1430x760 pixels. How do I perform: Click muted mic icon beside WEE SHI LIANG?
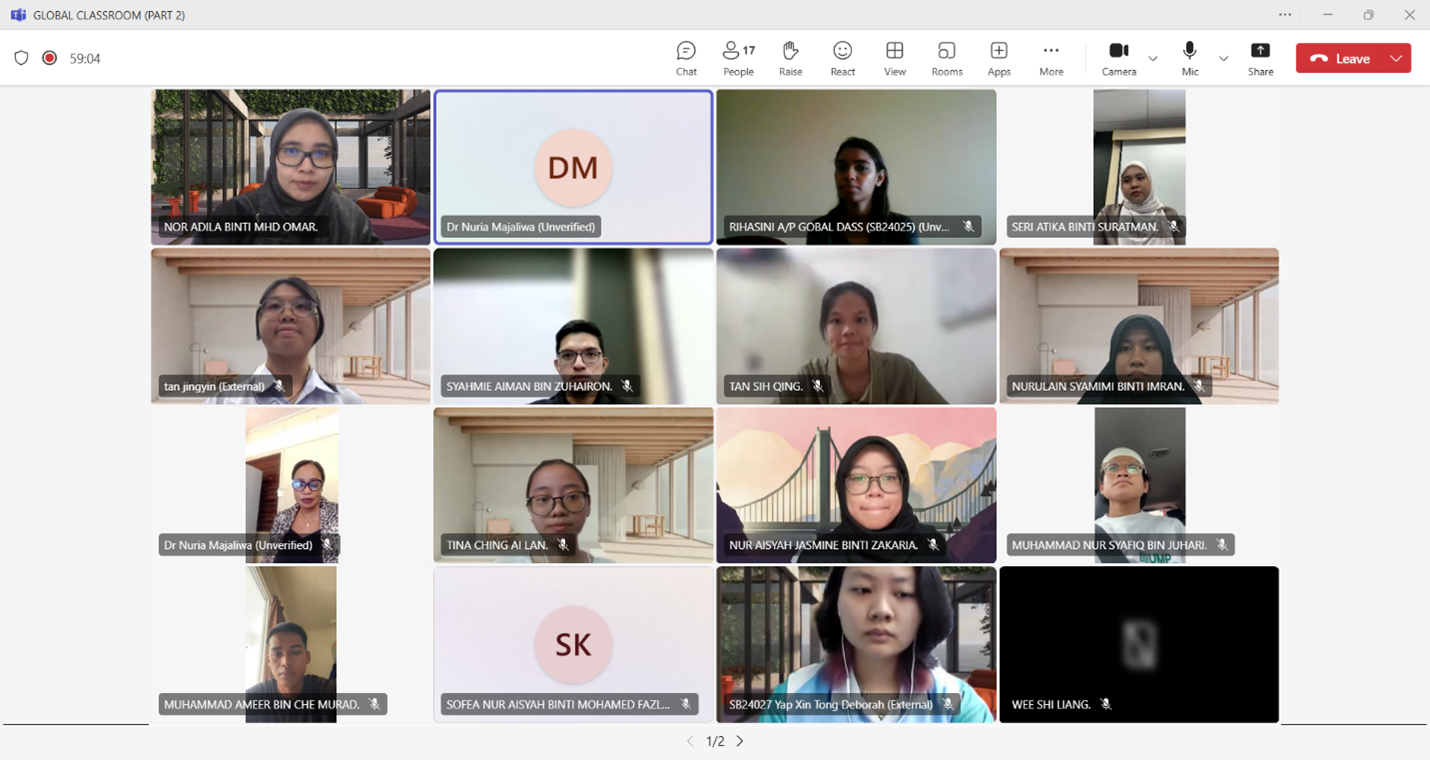point(1105,704)
